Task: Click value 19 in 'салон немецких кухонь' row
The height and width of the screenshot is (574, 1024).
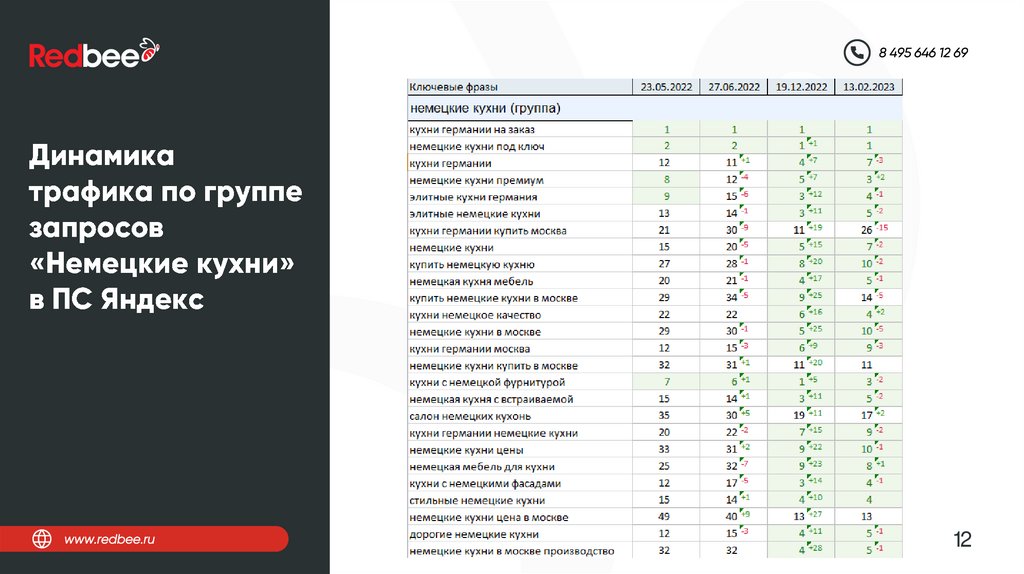Action: pyautogui.click(x=799, y=415)
